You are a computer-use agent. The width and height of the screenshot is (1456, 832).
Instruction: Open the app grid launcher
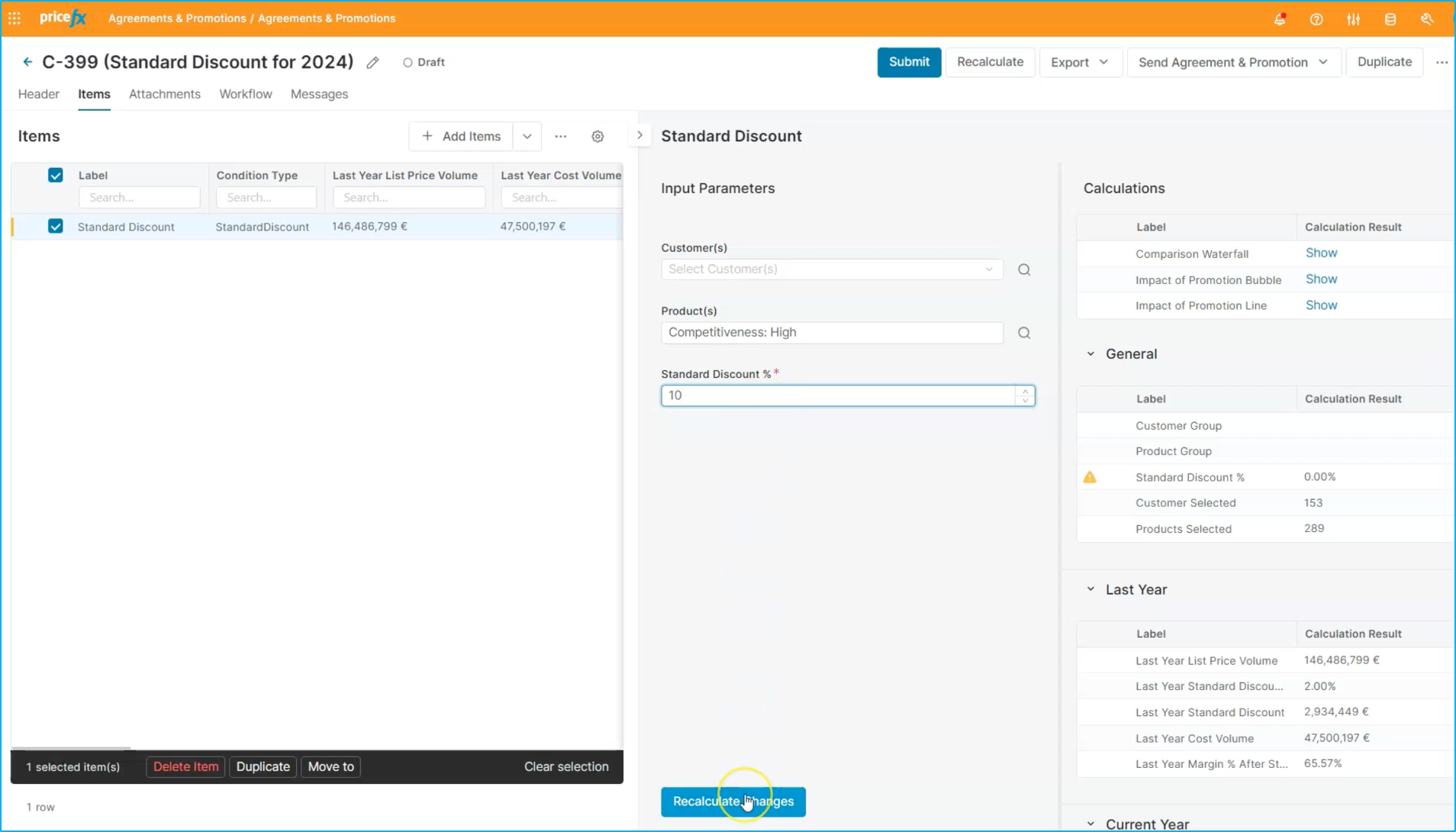click(x=14, y=18)
